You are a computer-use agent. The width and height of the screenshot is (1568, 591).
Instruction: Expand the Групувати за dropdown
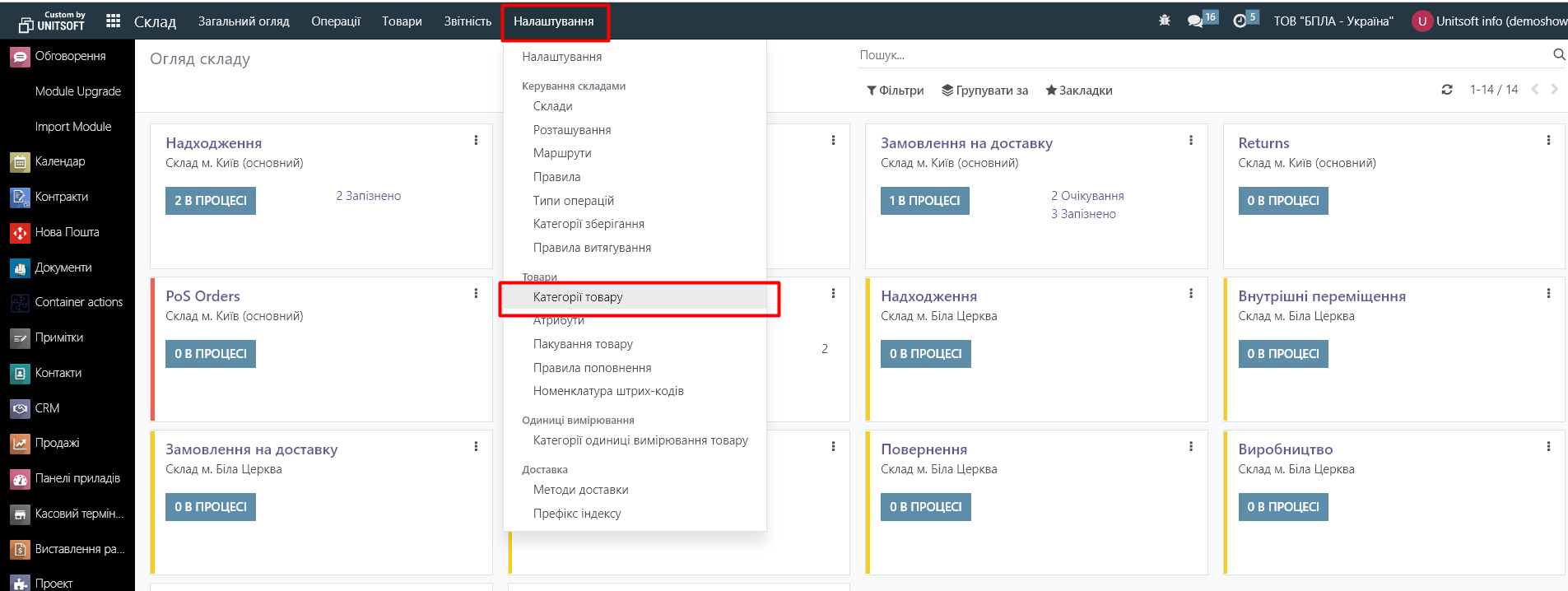click(984, 91)
